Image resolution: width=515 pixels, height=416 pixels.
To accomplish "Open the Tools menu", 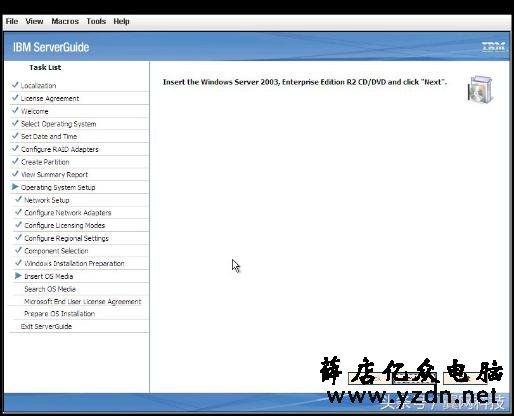I will click(x=96, y=21).
